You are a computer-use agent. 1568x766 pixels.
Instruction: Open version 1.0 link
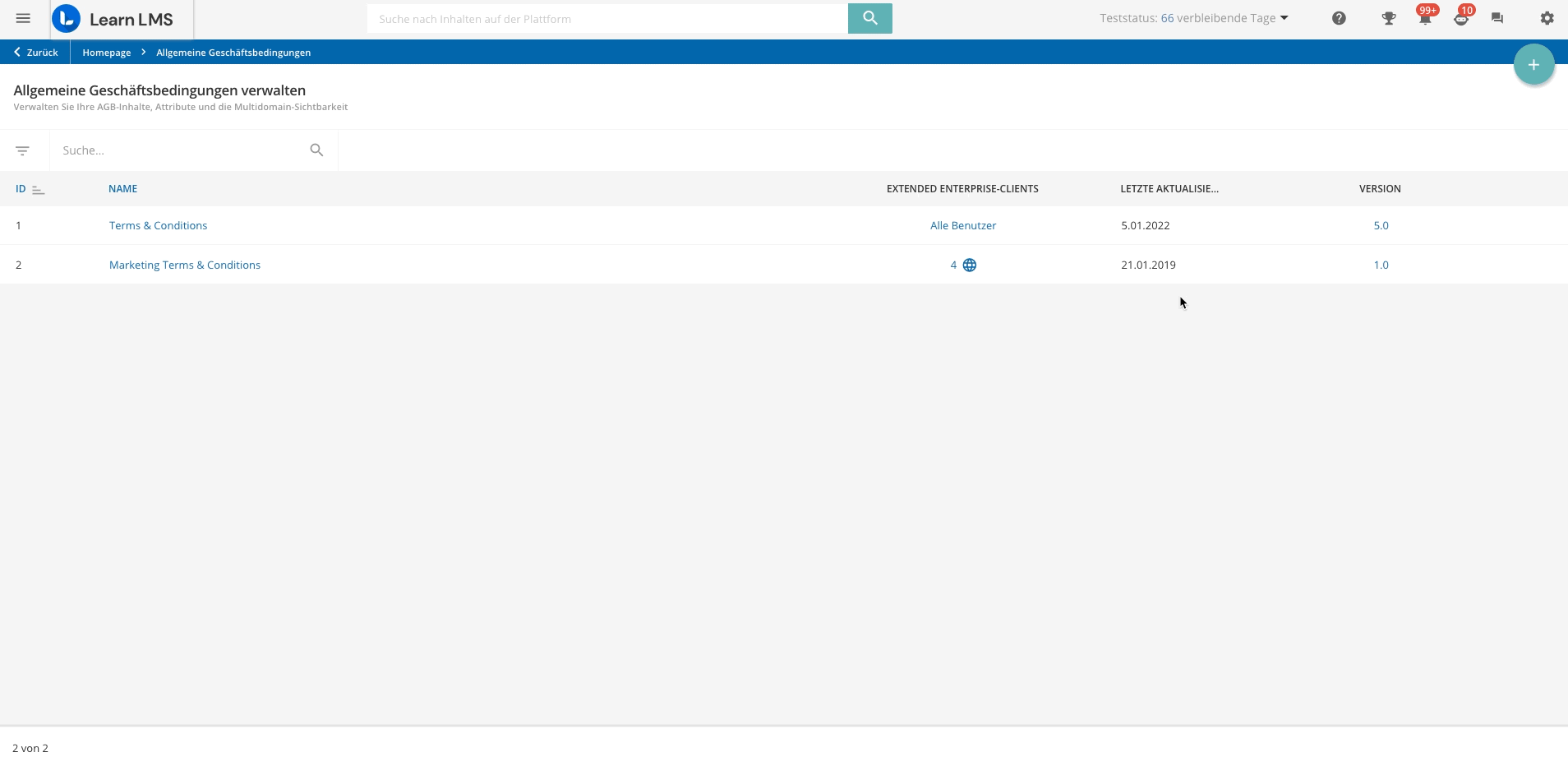click(1381, 265)
